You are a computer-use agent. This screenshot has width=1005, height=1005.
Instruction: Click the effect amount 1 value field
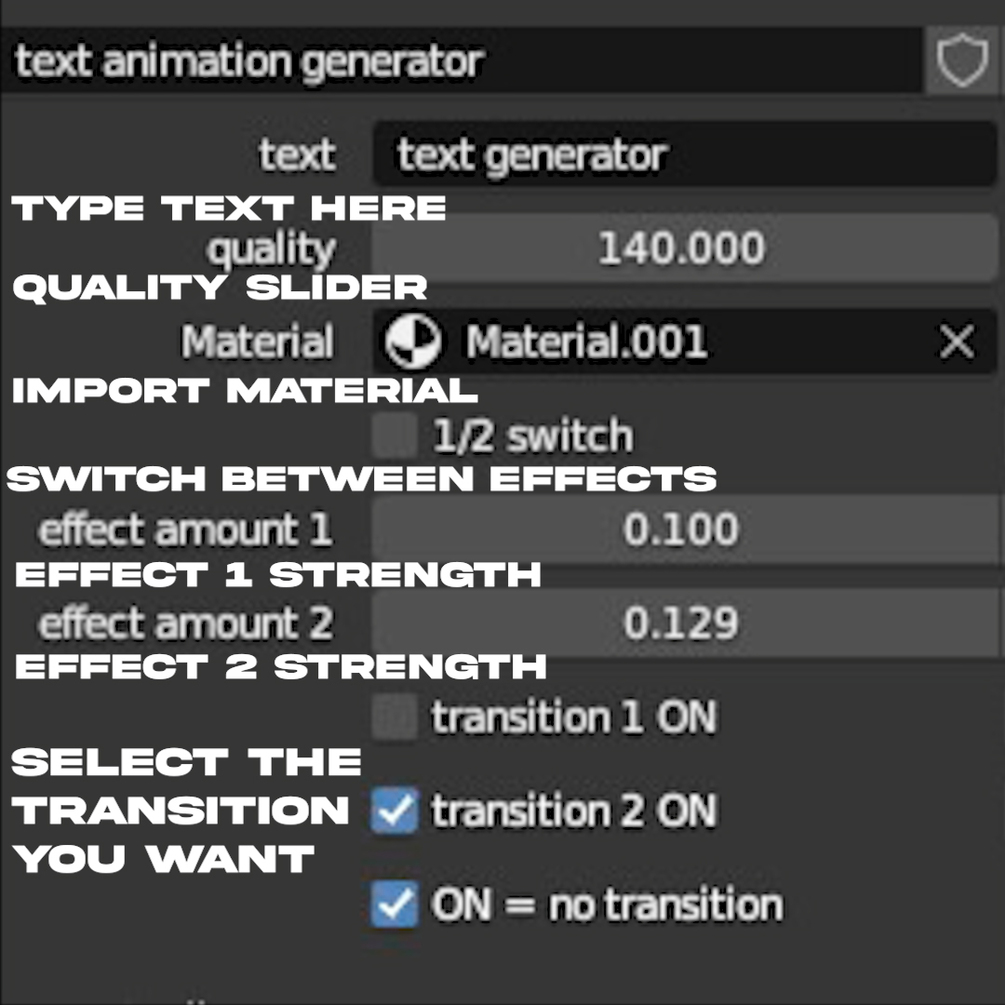coord(682,529)
